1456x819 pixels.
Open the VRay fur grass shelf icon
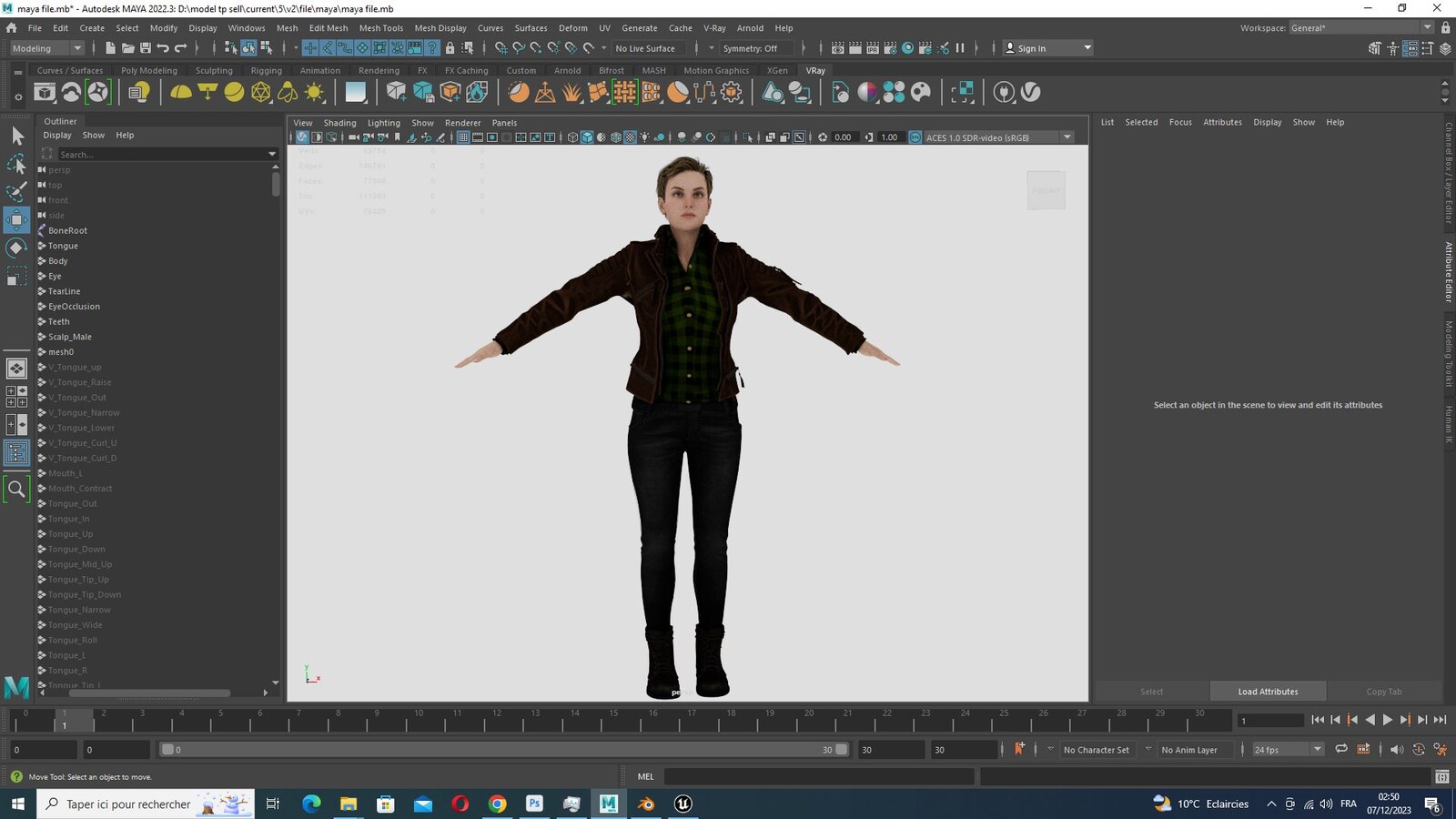pos(571,92)
